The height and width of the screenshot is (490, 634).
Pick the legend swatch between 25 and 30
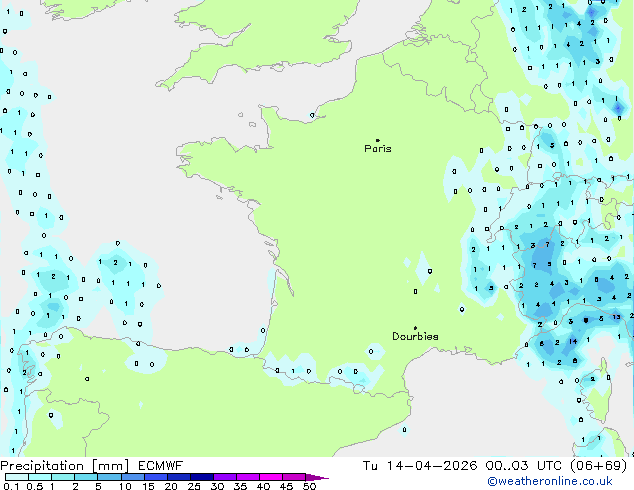(x=201, y=477)
